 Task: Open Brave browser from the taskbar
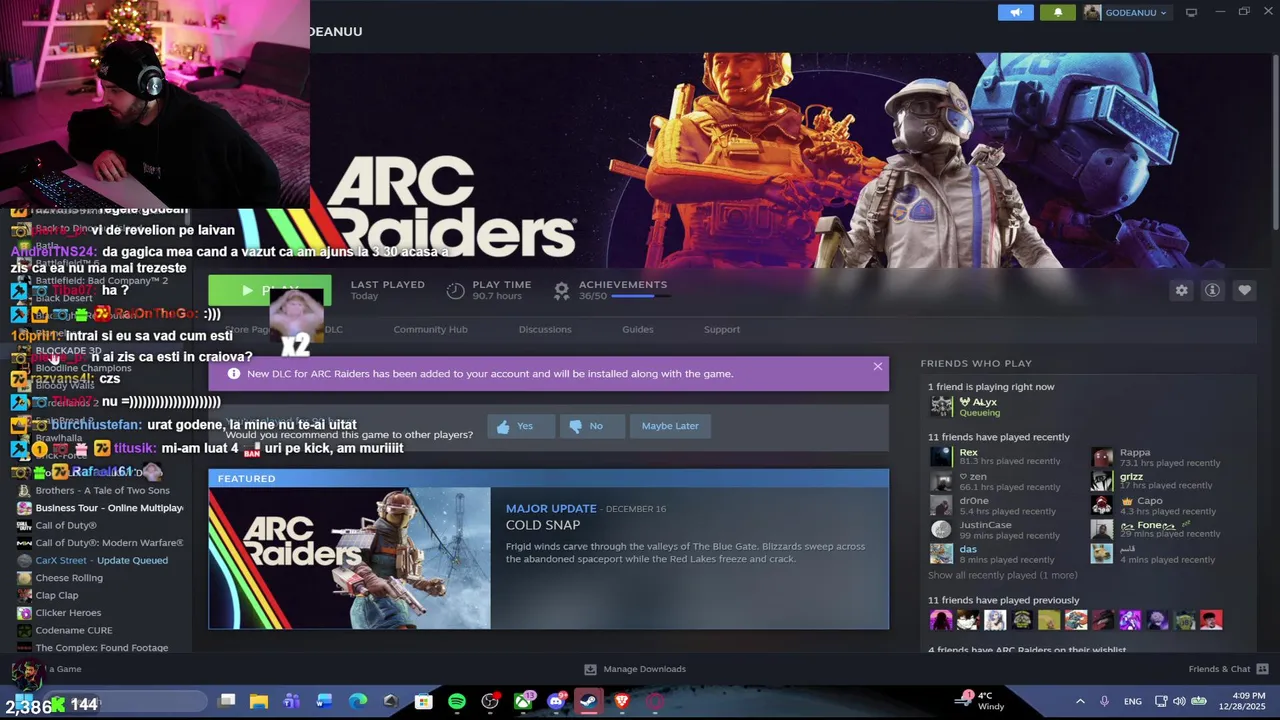pos(622,702)
